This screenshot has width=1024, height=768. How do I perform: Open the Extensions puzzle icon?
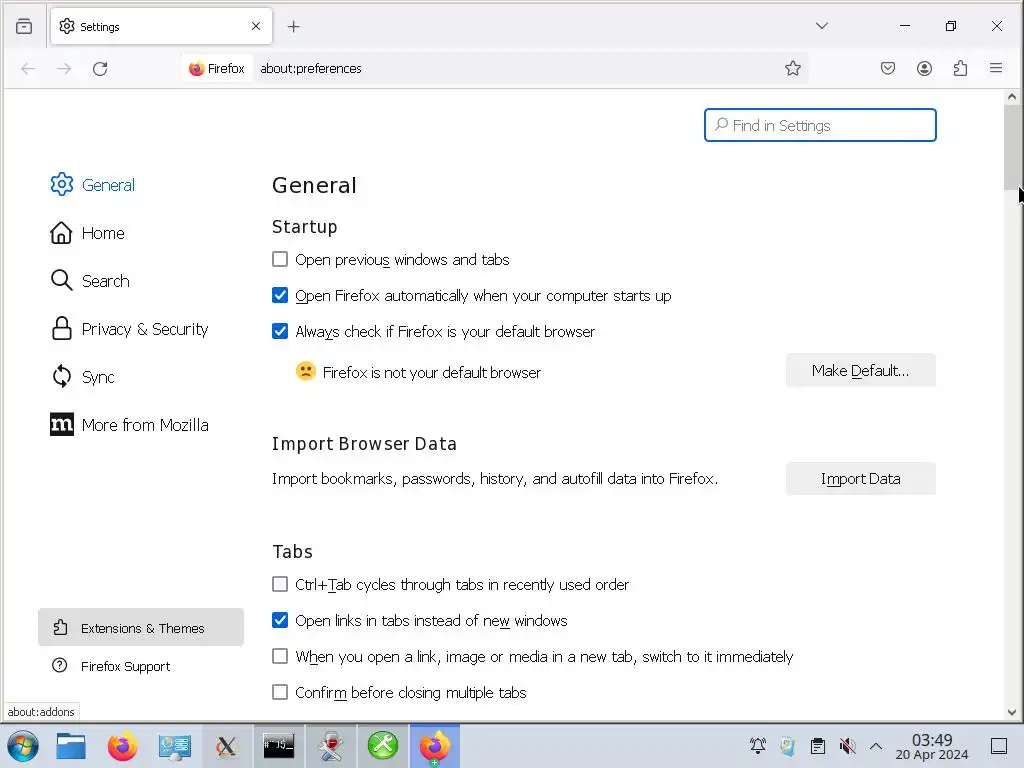[960, 69]
